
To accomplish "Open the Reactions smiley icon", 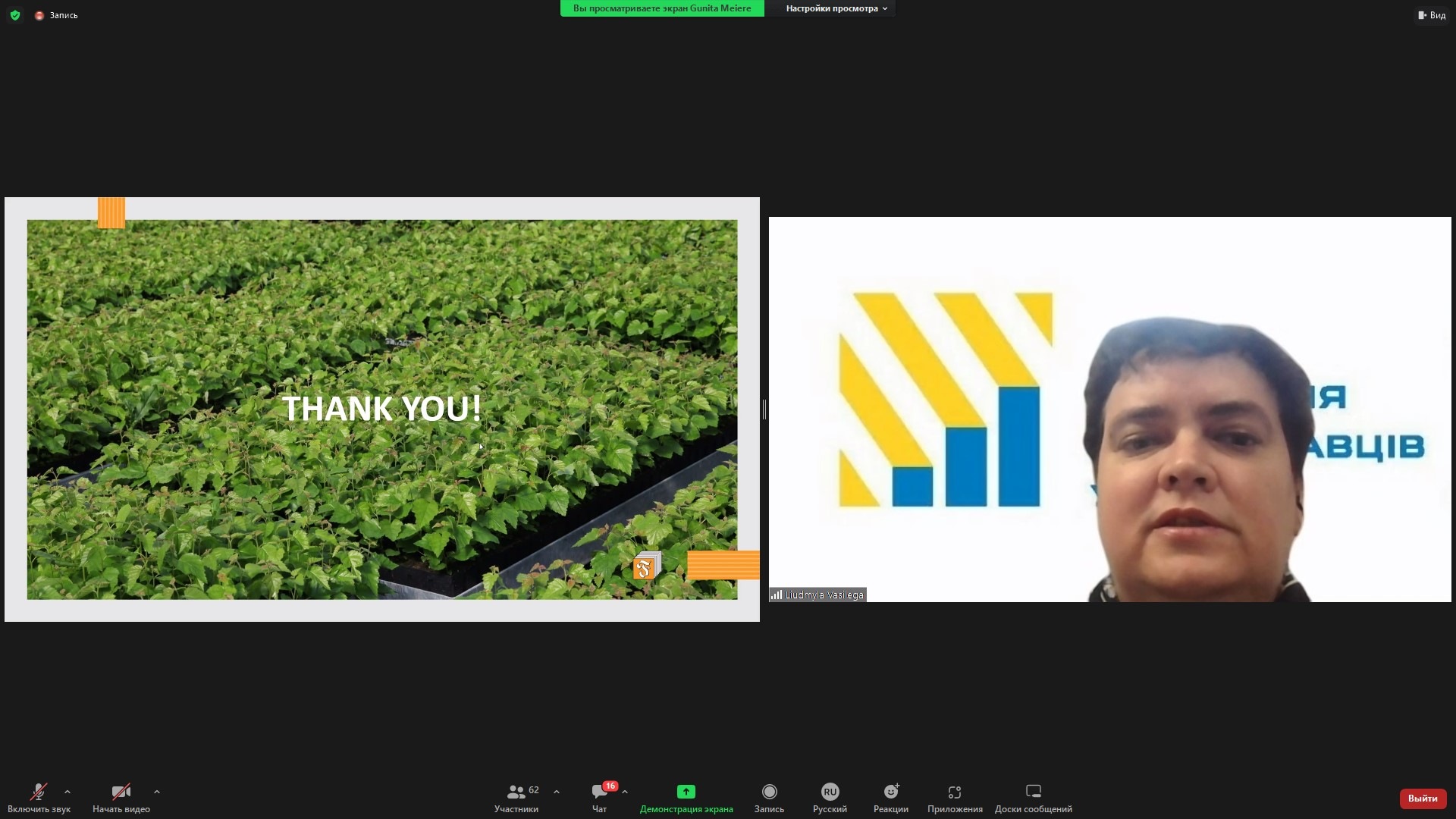I will (891, 792).
